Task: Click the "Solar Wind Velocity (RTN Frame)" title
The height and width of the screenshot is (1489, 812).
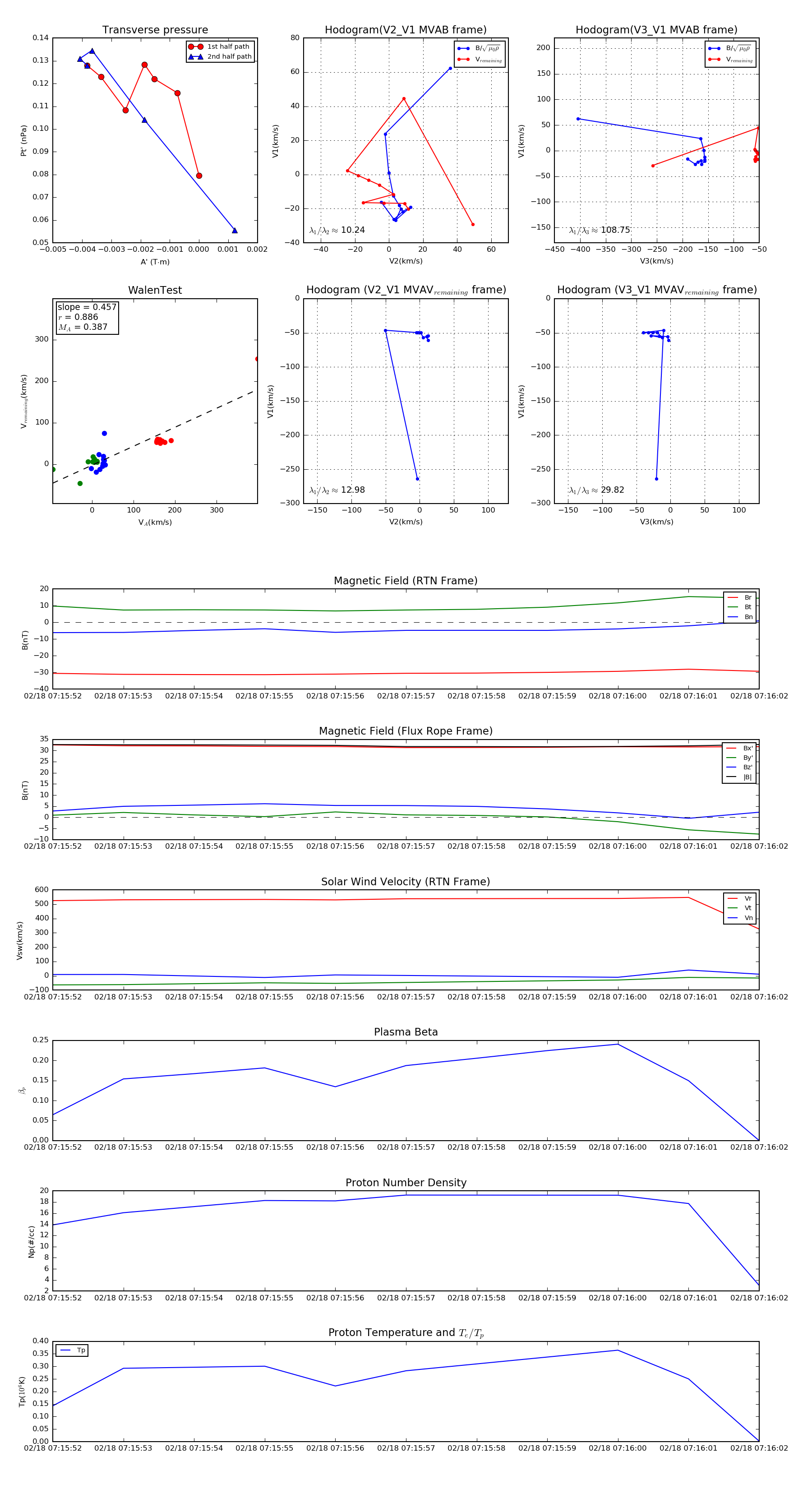Action: 406,882
